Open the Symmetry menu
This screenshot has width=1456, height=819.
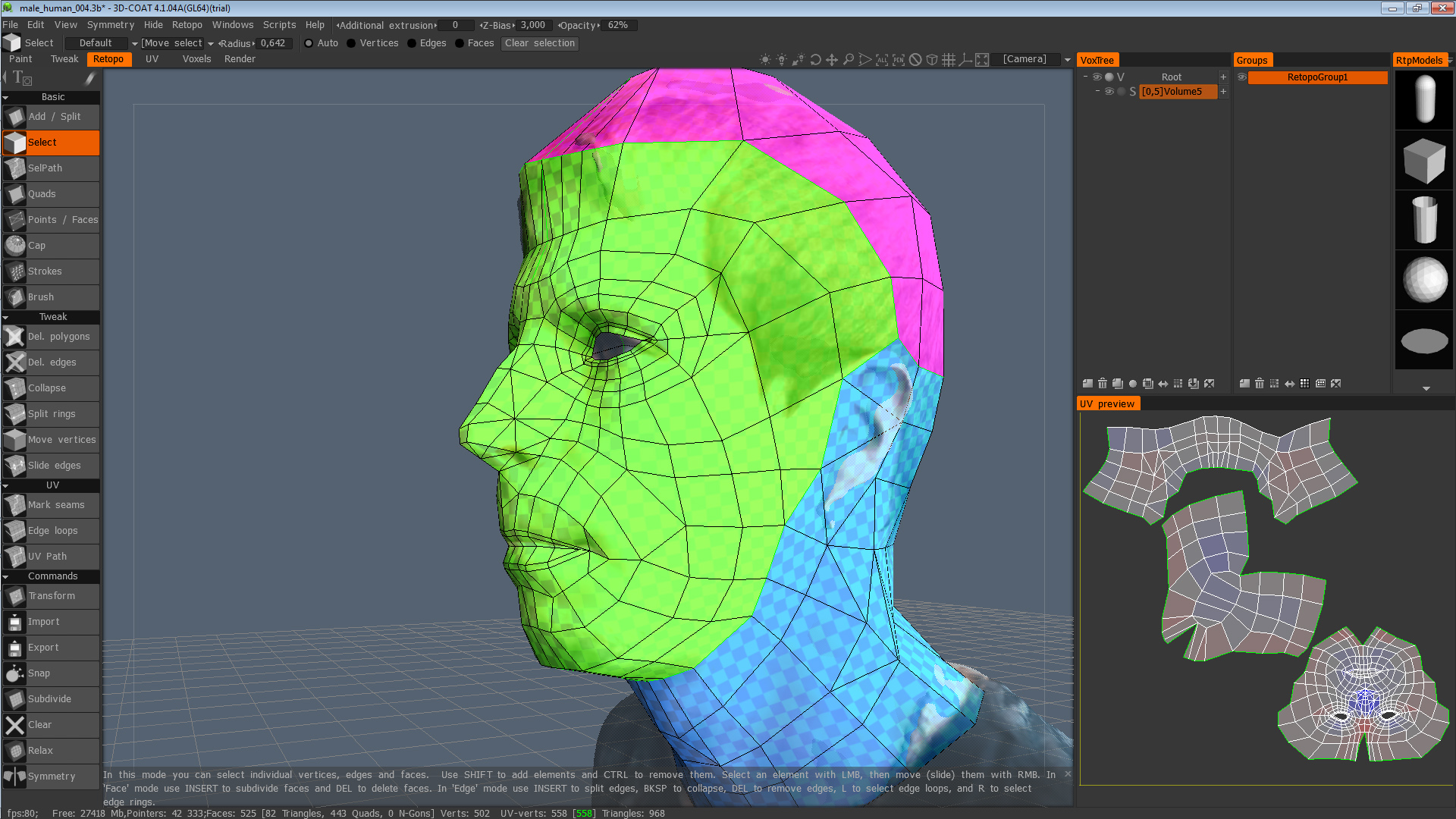click(x=110, y=24)
